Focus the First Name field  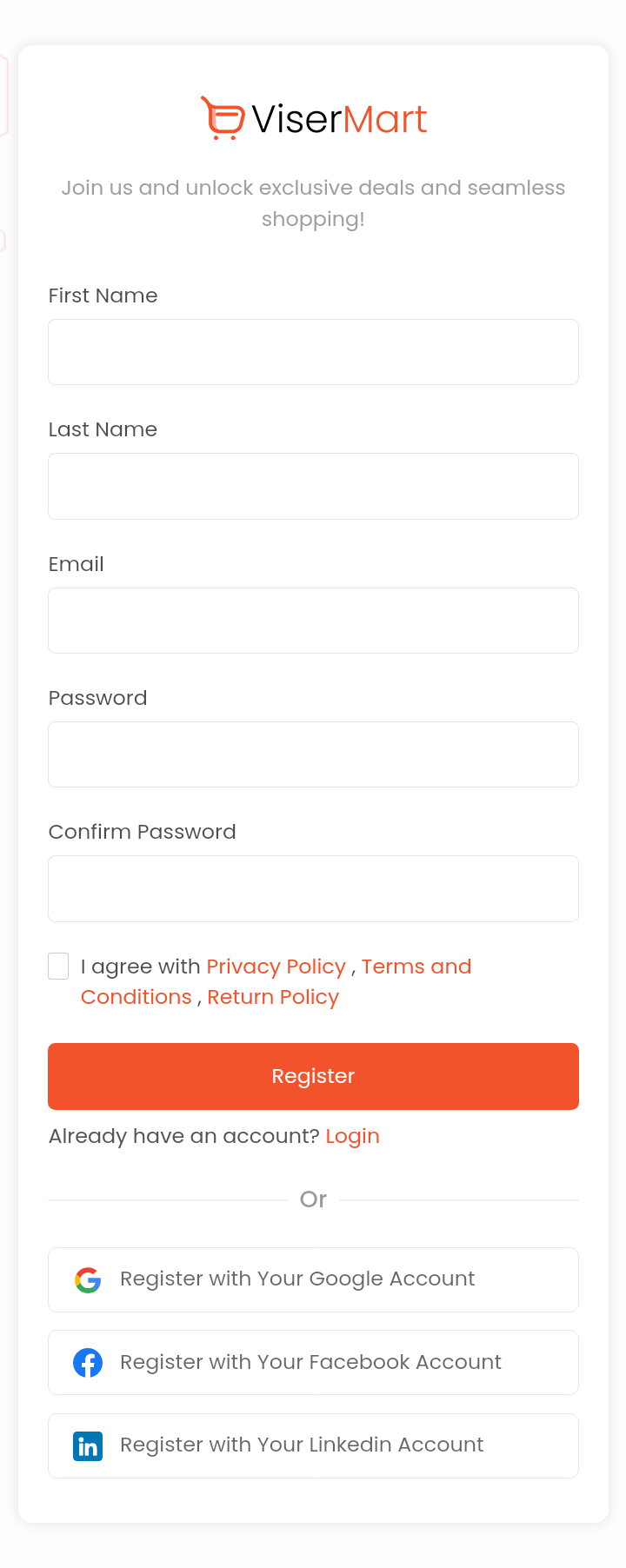tap(313, 352)
